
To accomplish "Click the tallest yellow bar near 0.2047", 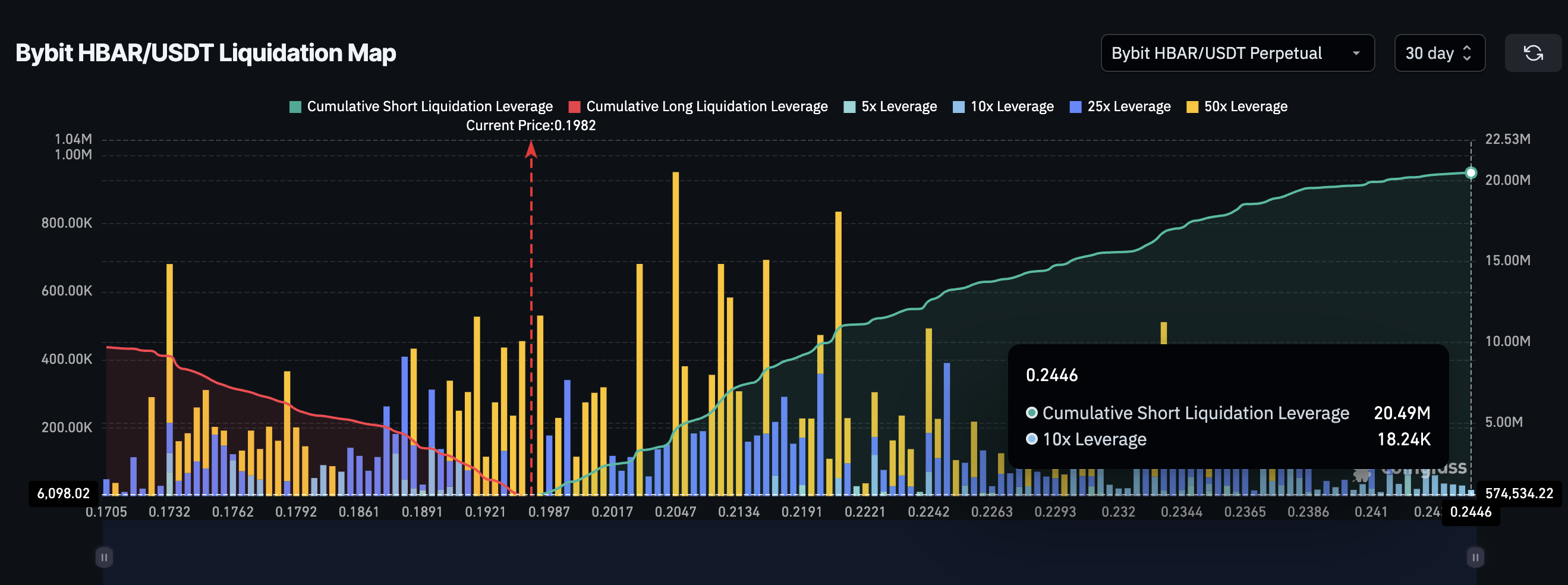I will tap(676, 304).
